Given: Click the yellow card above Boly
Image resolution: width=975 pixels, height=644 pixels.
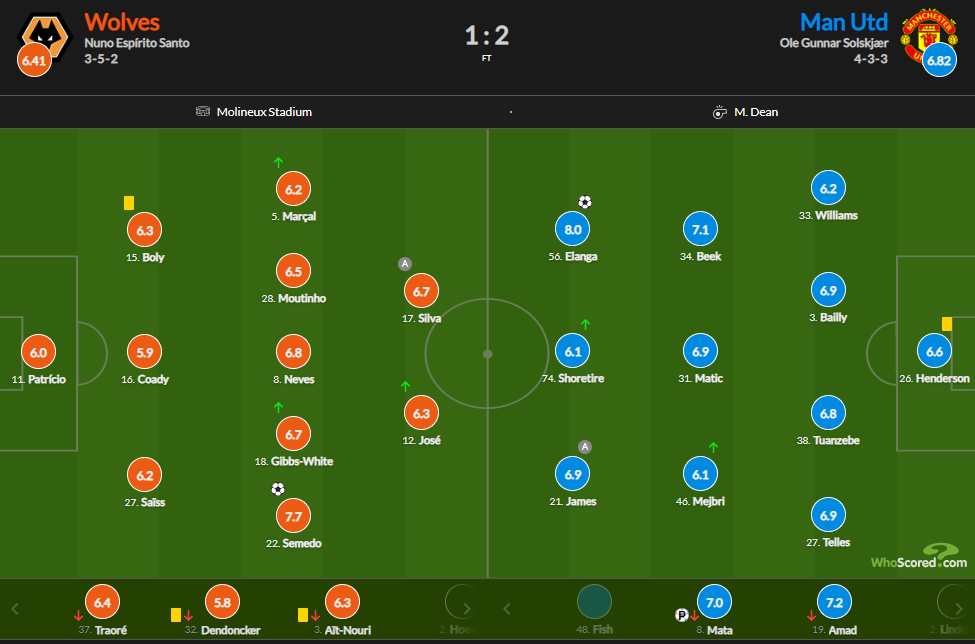Looking at the screenshot, I should (129, 203).
